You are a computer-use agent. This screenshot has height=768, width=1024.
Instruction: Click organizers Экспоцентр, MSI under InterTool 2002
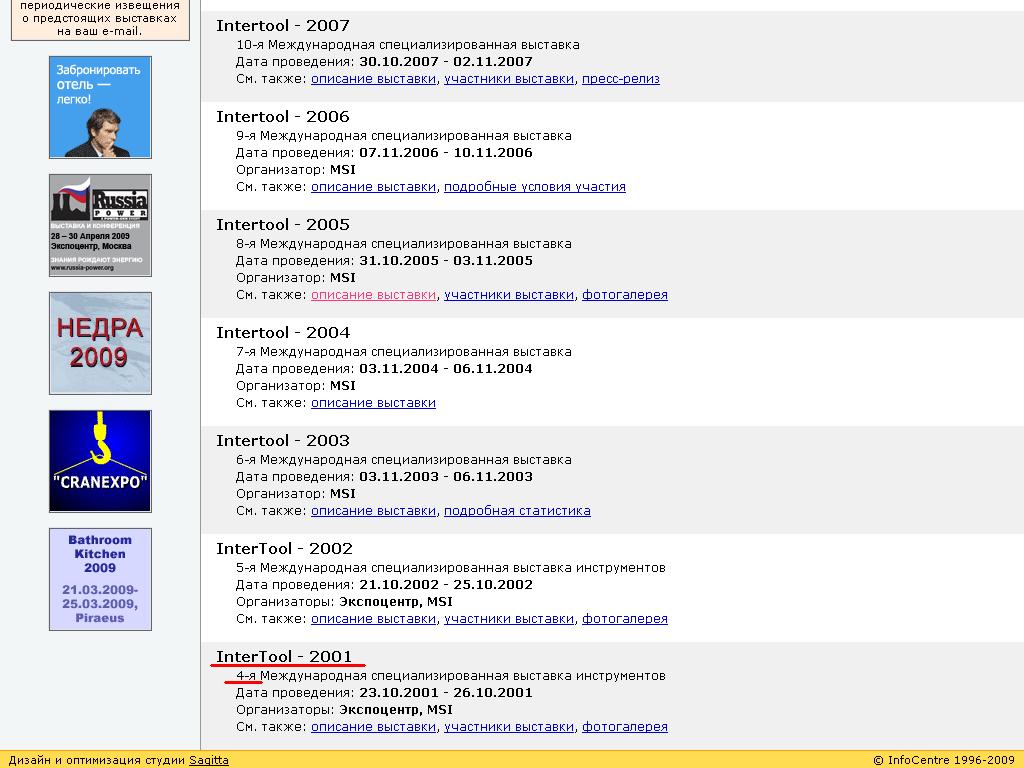(x=396, y=601)
